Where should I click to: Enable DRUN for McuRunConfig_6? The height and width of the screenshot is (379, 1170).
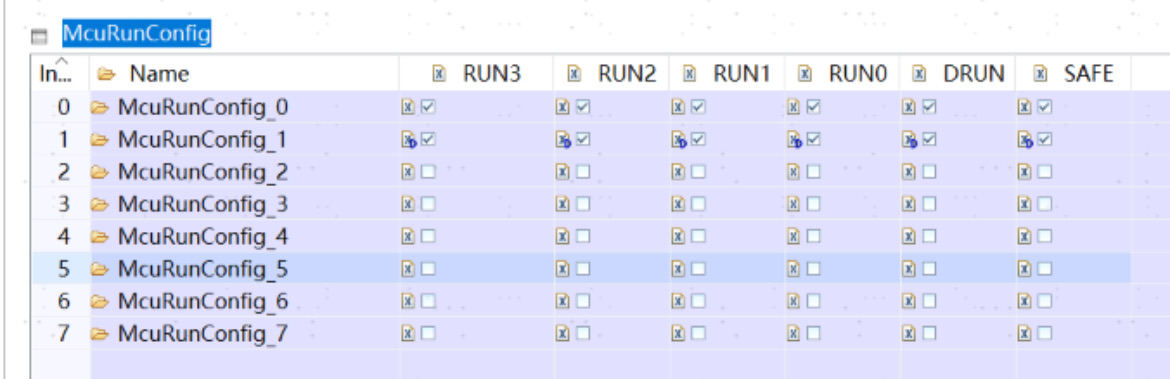coord(929,301)
